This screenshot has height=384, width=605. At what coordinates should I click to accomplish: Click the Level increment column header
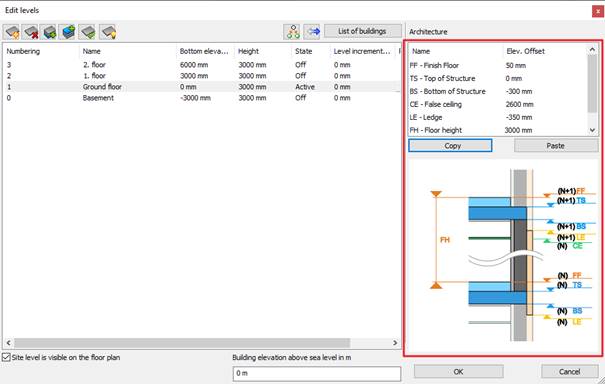363,51
